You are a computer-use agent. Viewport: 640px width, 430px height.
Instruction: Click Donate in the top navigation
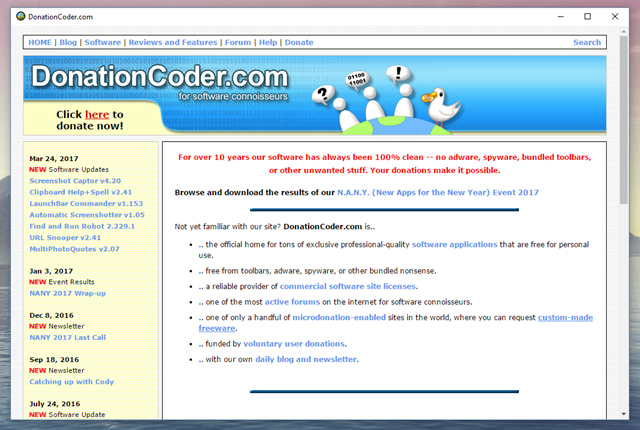coord(299,42)
